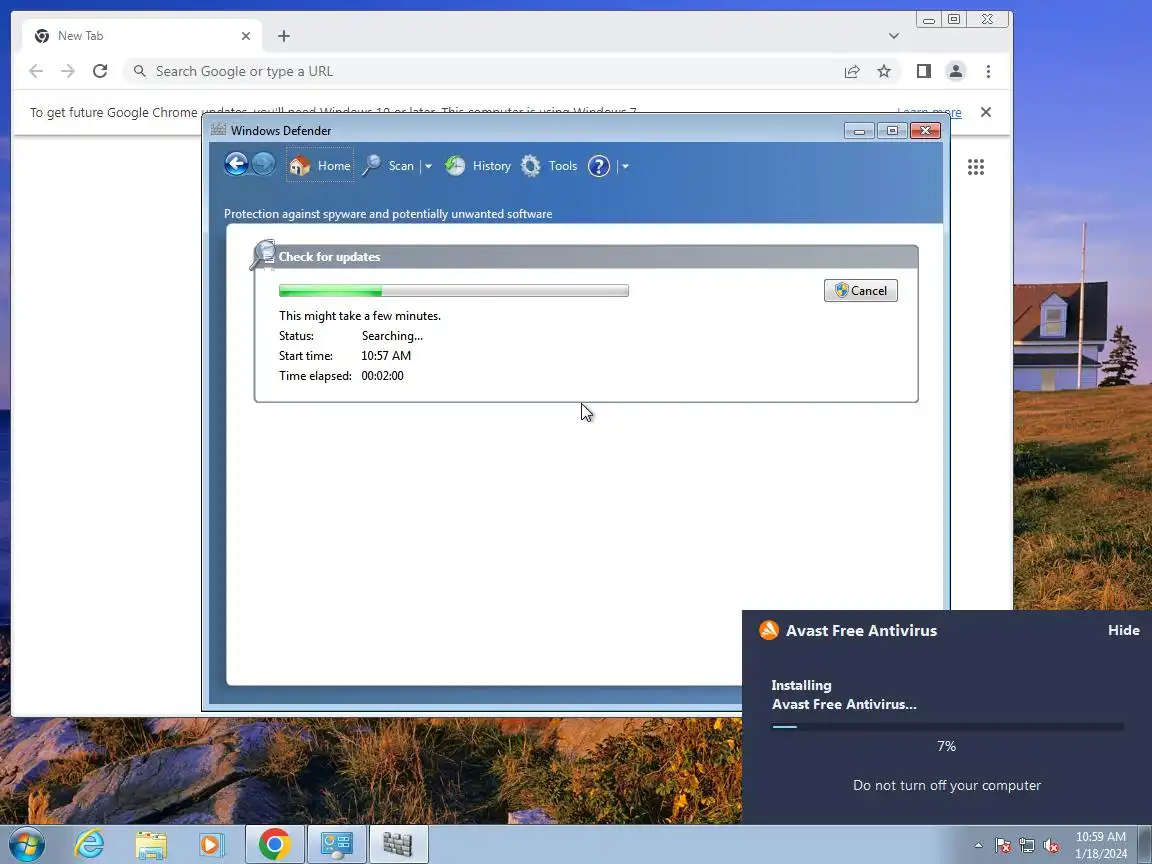Share this page from Chrome
The width and height of the screenshot is (1152, 864).
(852, 71)
